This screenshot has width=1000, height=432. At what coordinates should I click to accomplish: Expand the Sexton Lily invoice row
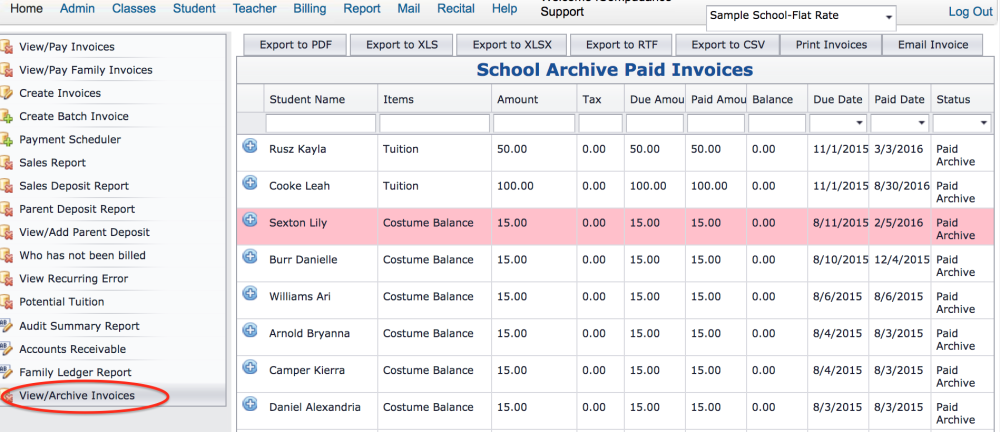pos(250,220)
